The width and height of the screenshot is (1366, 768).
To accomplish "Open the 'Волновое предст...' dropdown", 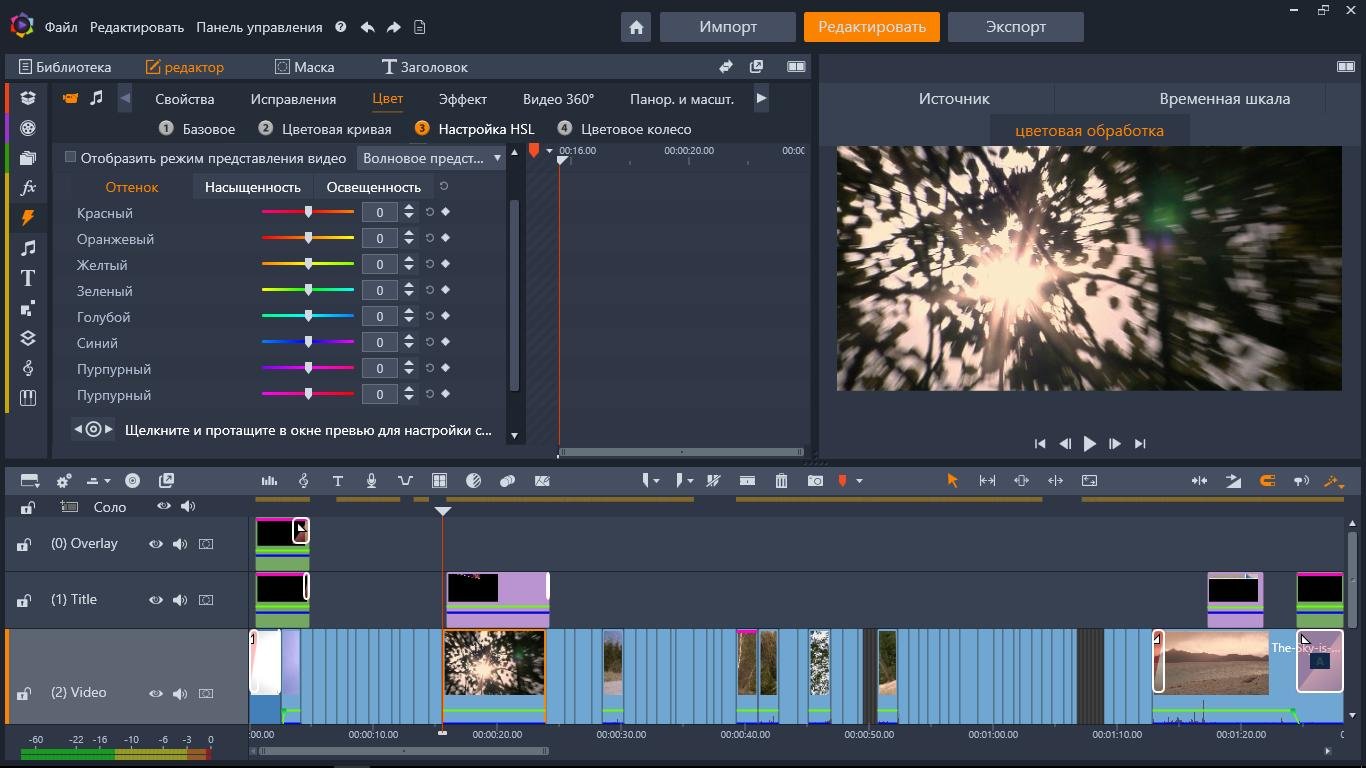I will click(432, 158).
